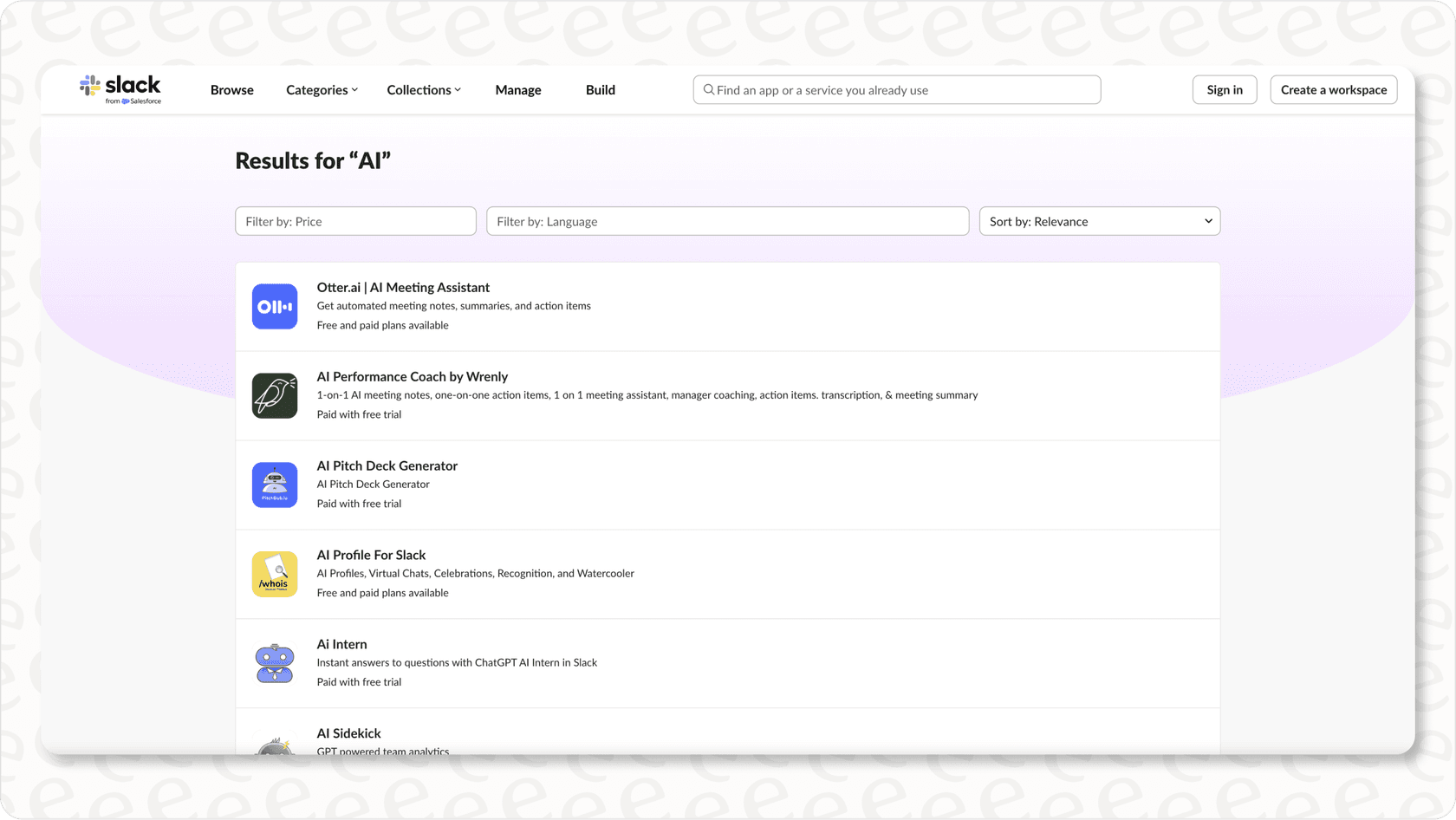1456x820 pixels.
Task: Click into the app search field
Action: coord(896,89)
